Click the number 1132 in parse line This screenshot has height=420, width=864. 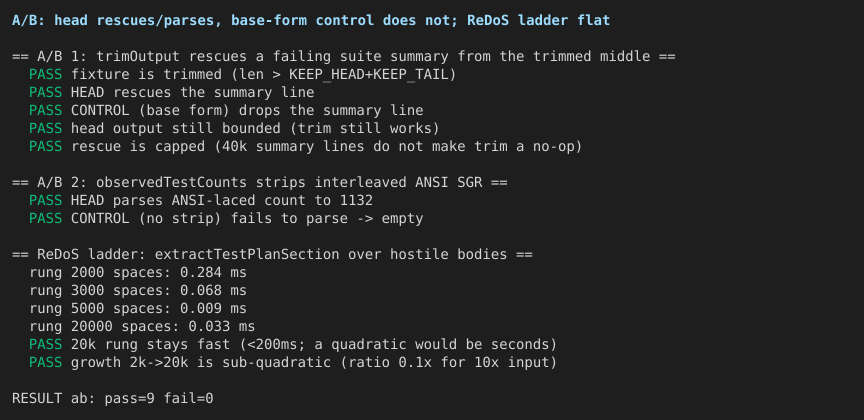pos(356,201)
